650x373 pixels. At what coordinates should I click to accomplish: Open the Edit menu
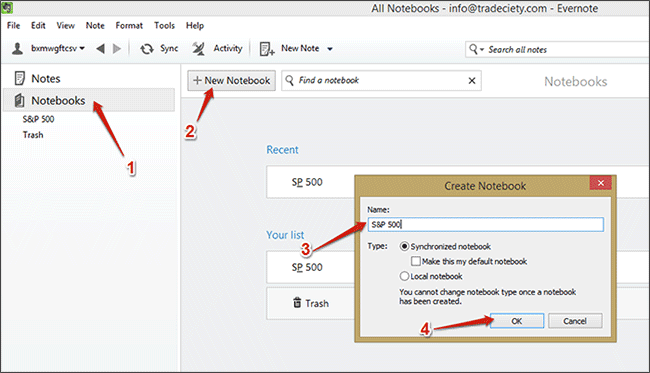coord(38,26)
